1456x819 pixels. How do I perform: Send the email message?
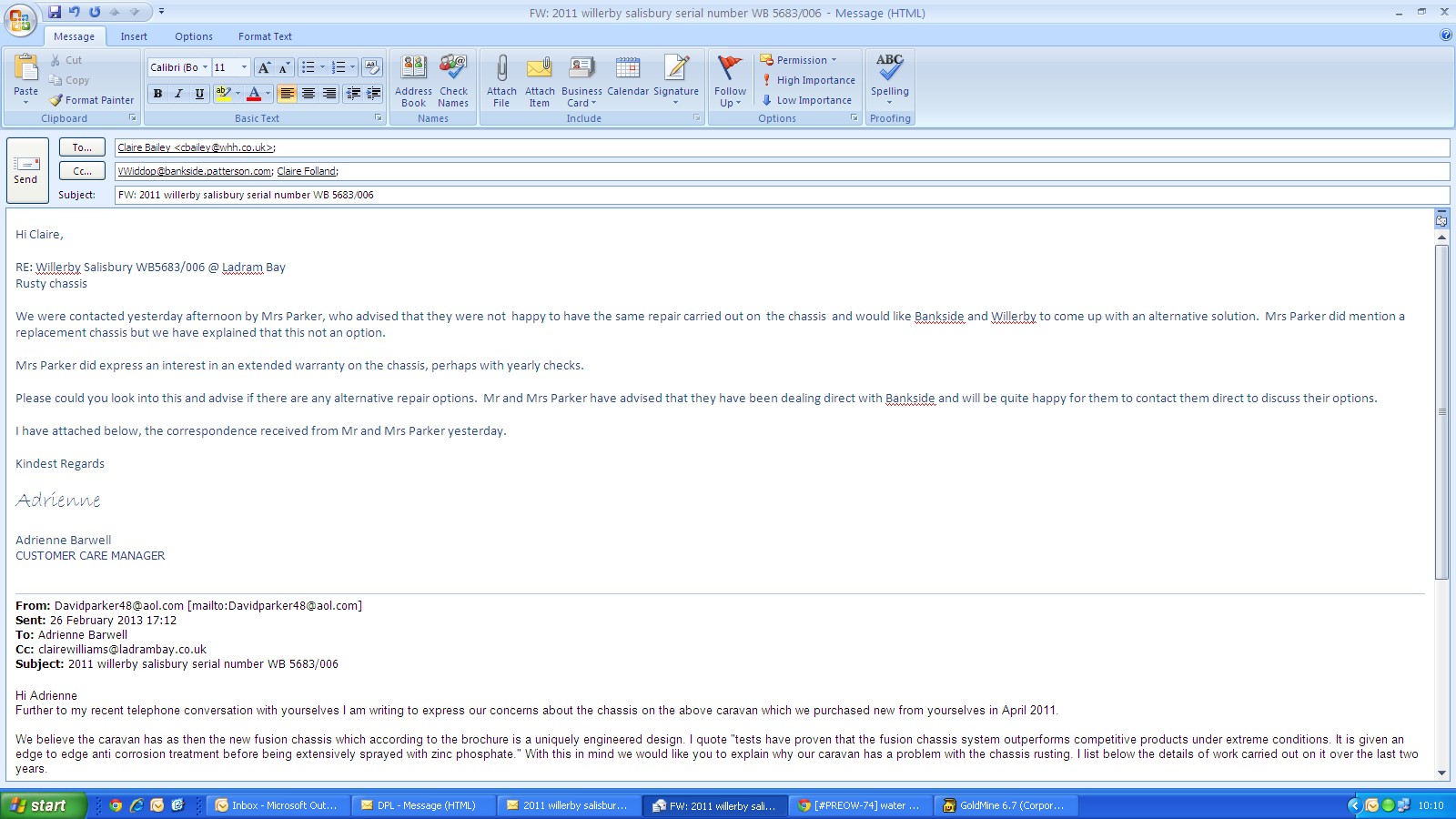(x=25, y=171)
